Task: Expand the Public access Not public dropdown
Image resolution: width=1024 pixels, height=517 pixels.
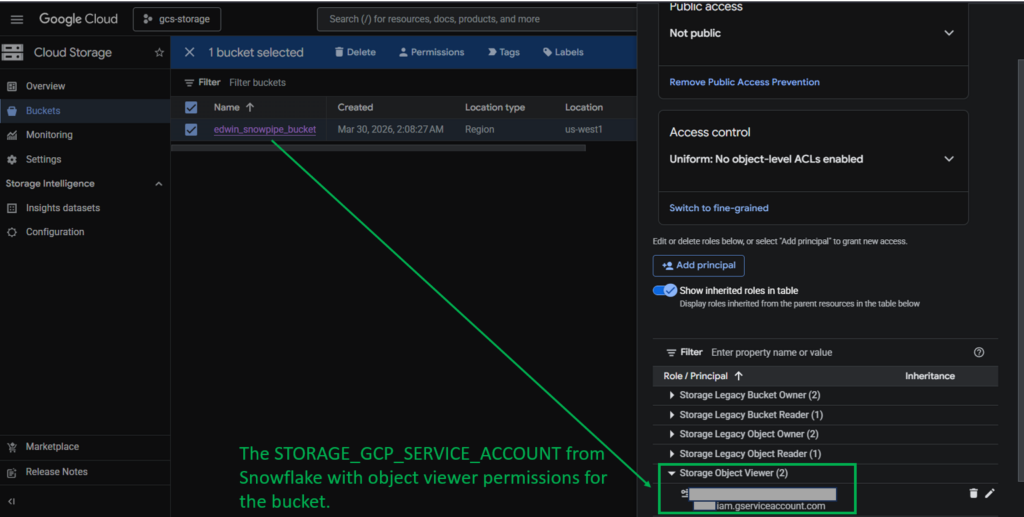Action: pyautogui.click(x=948, y=33)
